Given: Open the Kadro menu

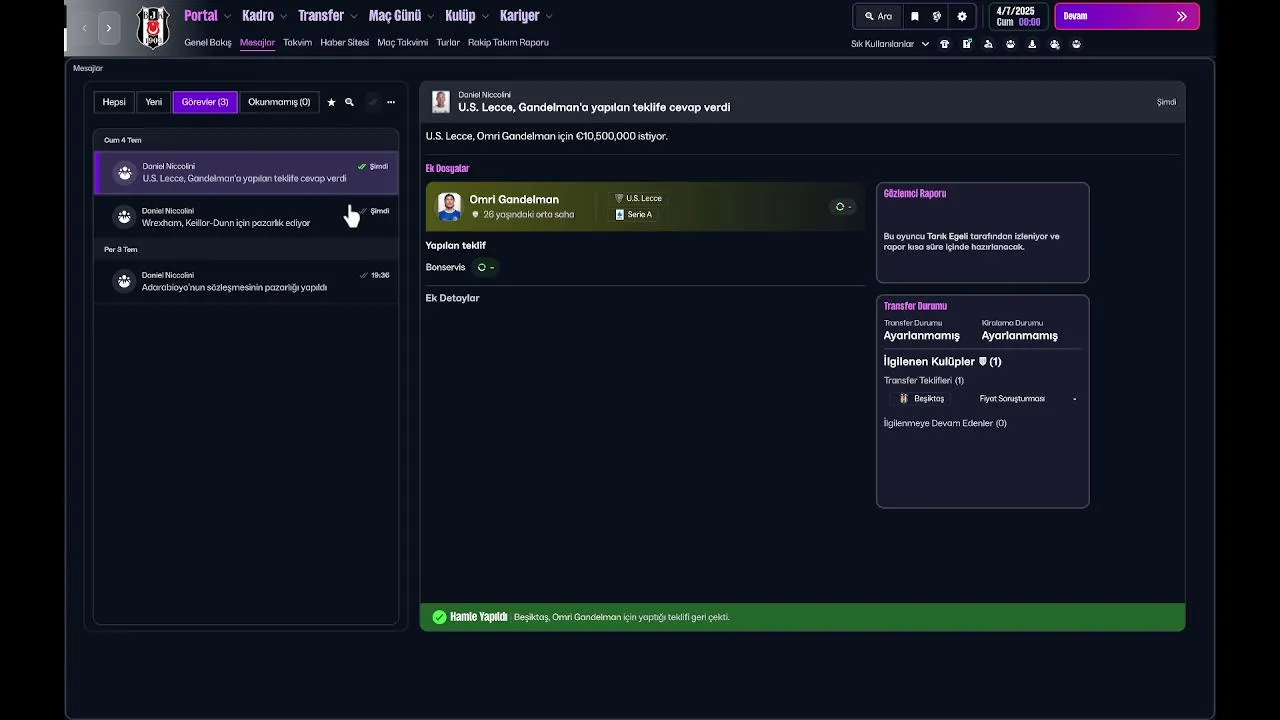Looking at the screenshot, I should click(258, 16).
